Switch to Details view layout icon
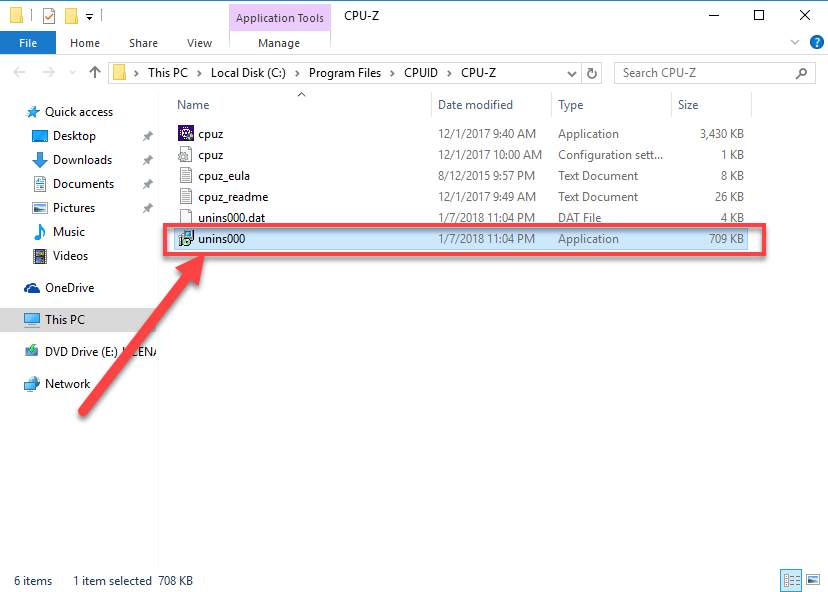Image resolution: width=828 pixels, height=592 pixels. click(x=791, y=580)
